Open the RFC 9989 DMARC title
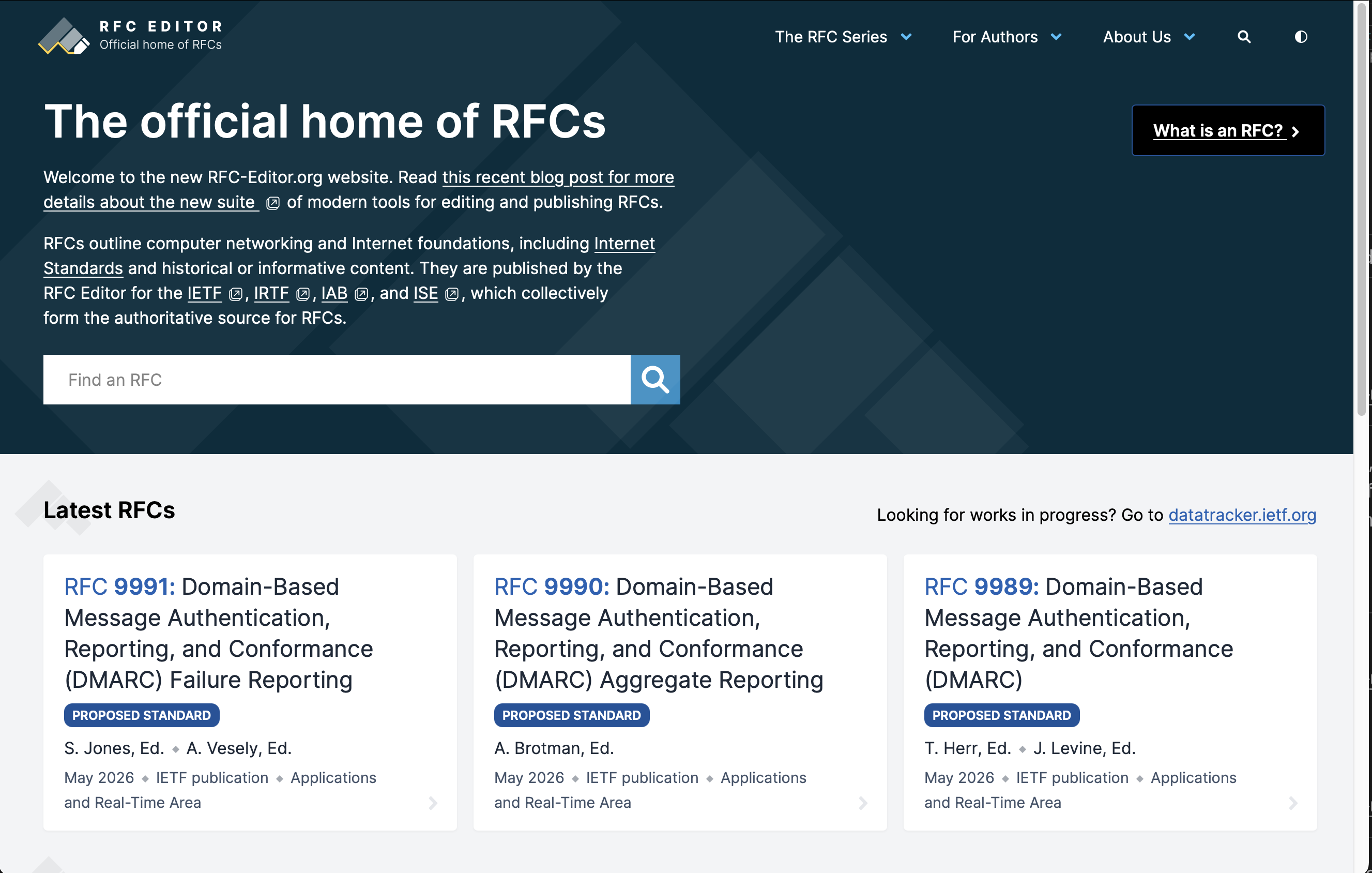Screen dimensions: 1372x873 1078,633
